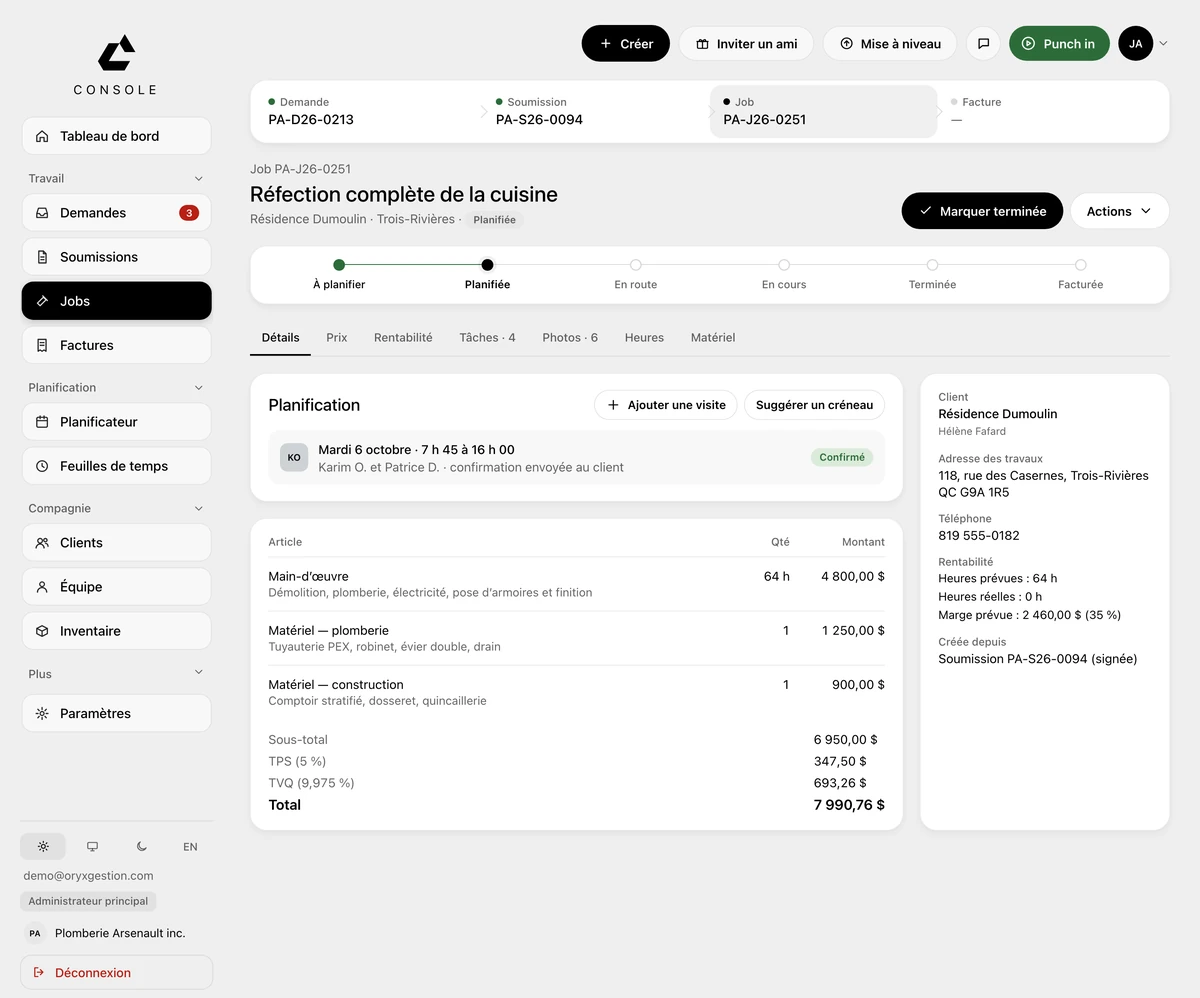This screenshot has height=998, width=1200.
Task: Switch to dark theme moon toggle
Action: click(141, 847)
